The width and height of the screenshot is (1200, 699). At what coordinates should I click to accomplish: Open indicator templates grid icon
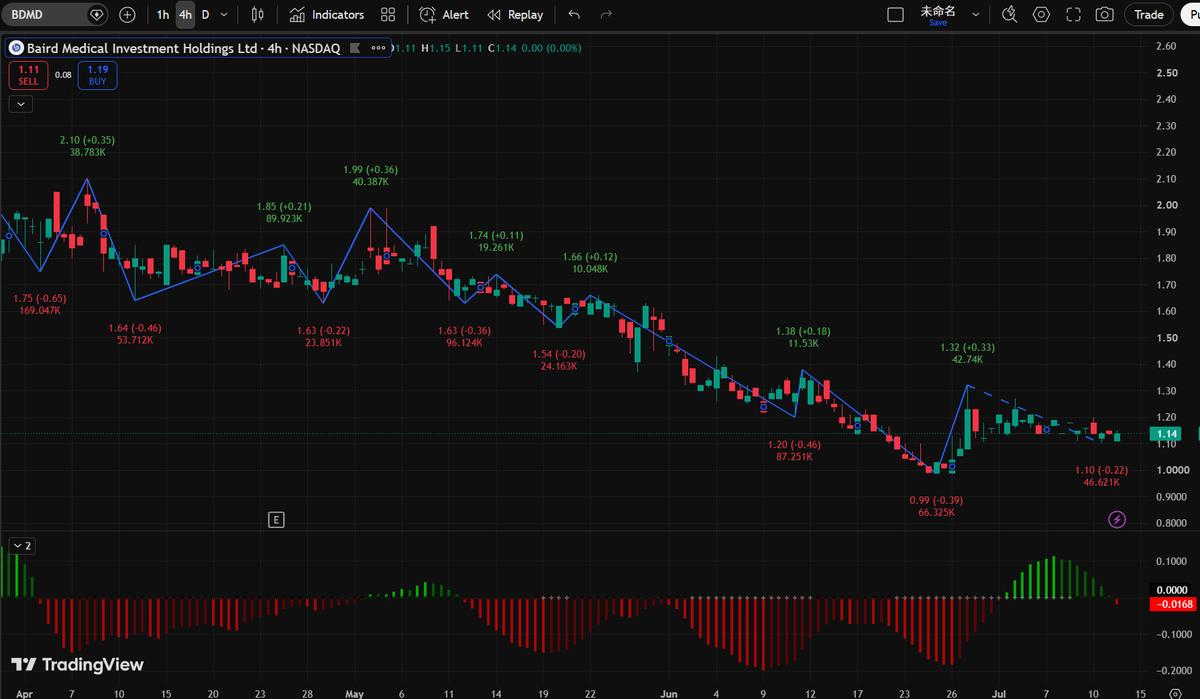388,15
